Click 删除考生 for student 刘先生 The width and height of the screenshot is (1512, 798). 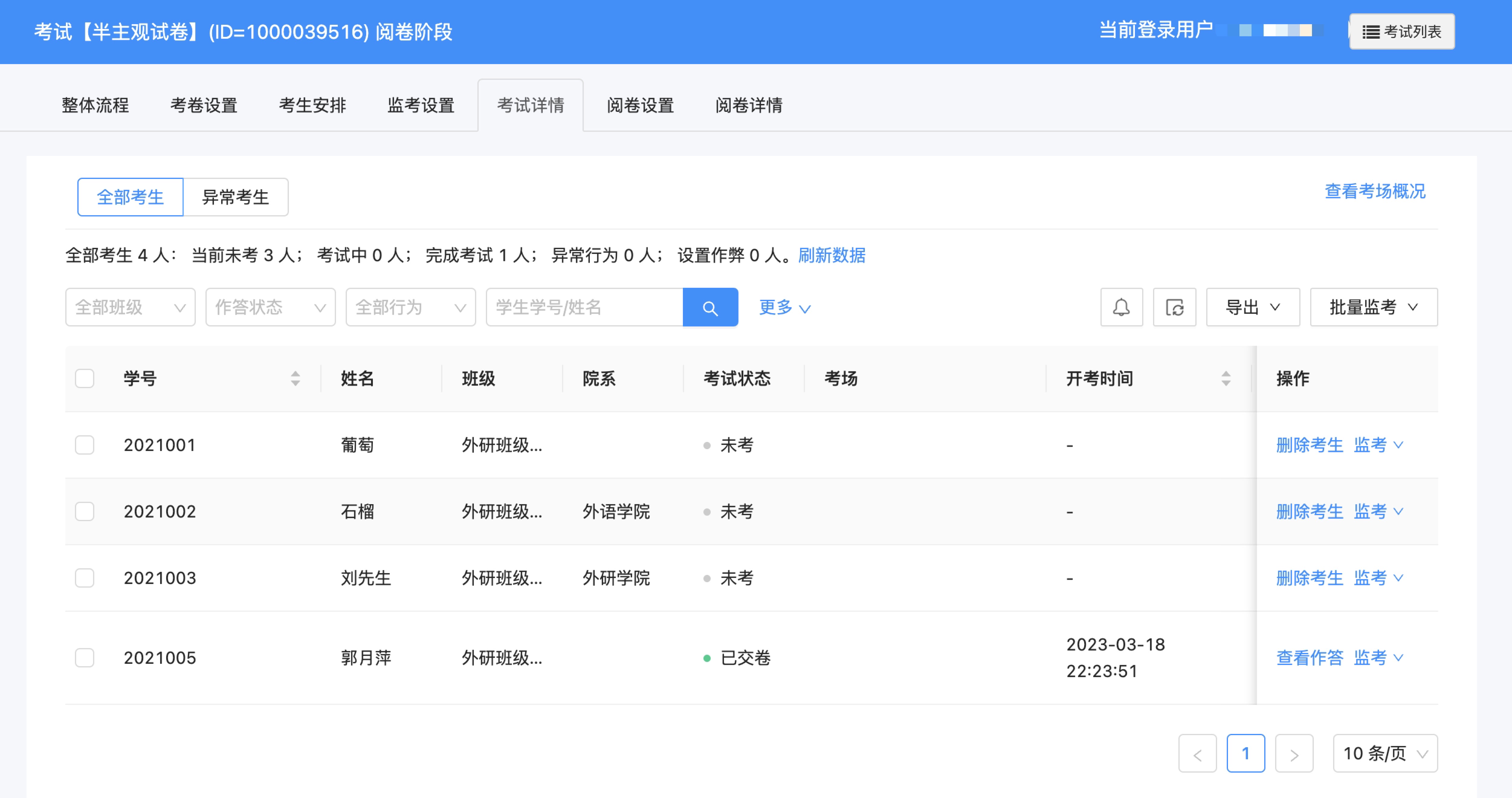click(x=1310, y=578)
